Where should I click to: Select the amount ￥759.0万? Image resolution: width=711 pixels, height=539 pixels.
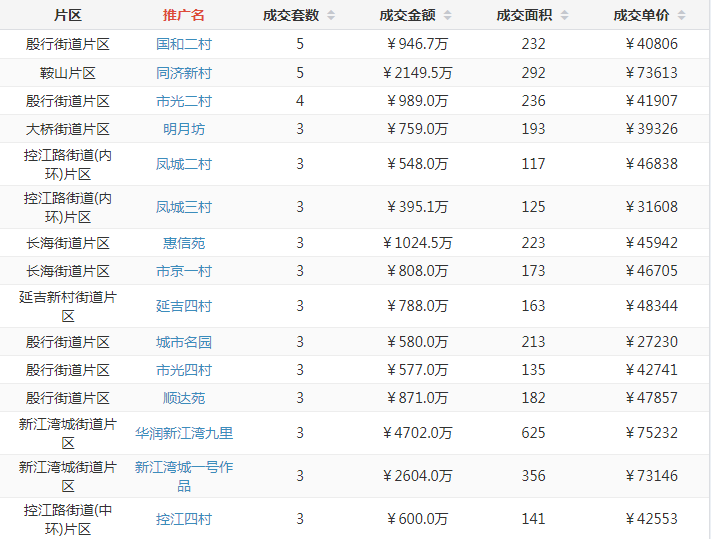(x=418, y=129)
